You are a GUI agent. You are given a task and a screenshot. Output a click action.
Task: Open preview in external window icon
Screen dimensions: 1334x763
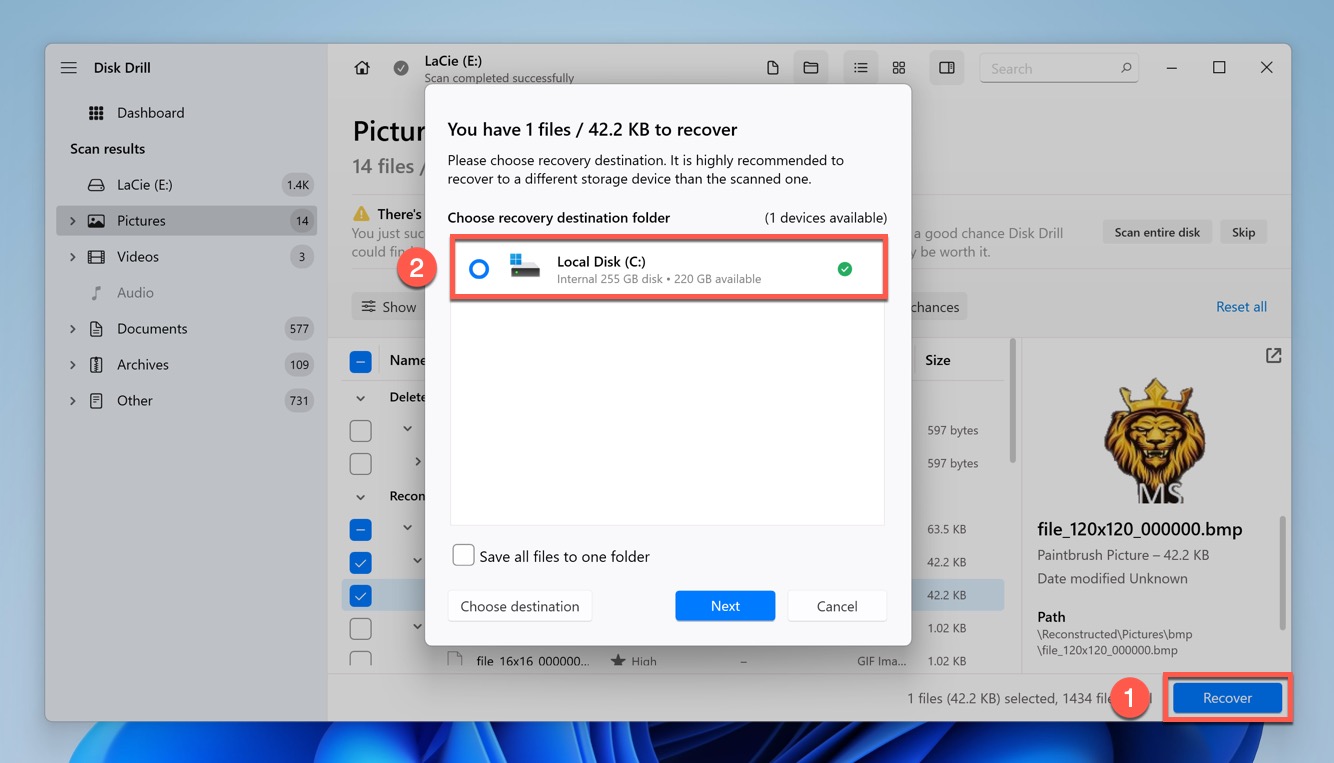click(1273, 356)
